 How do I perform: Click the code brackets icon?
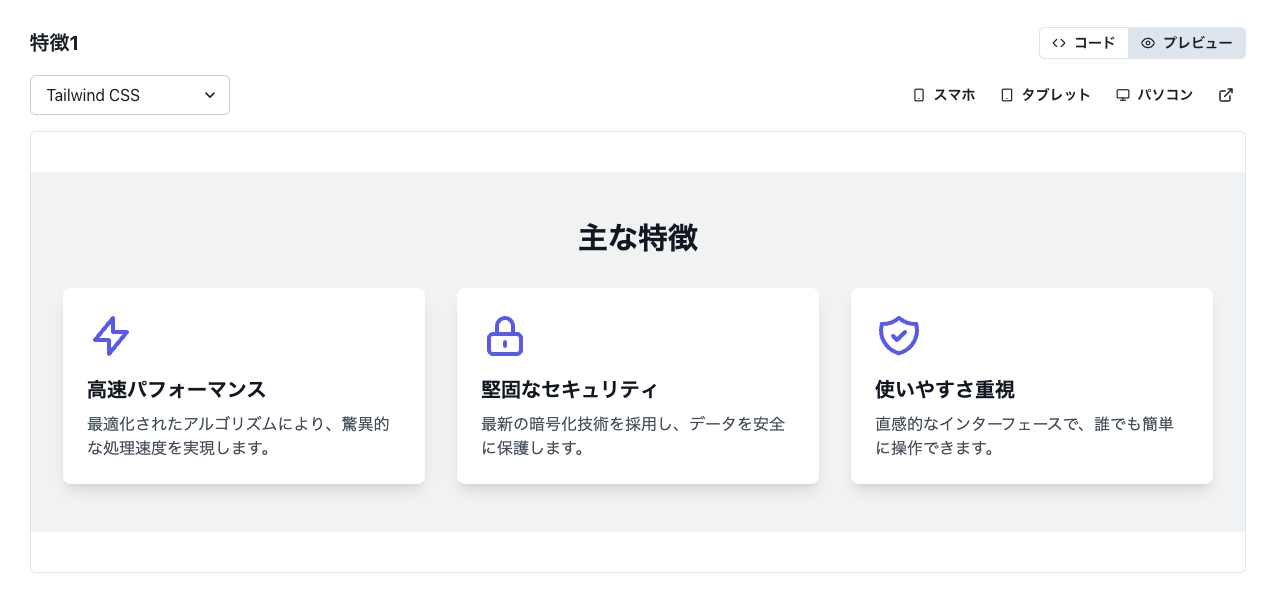point(1059,43)
